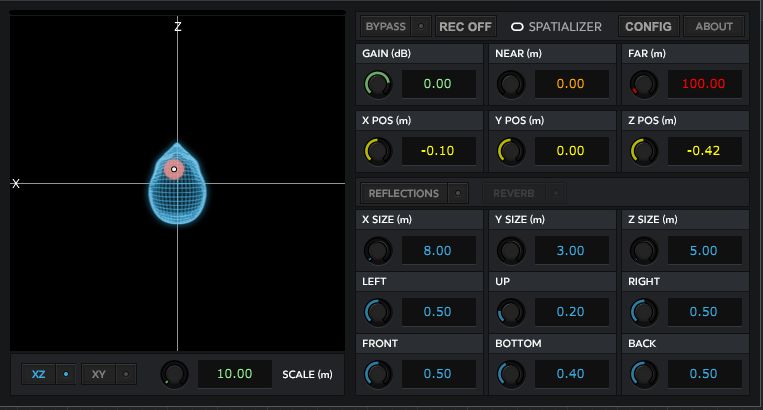763x410 pixels.
Task: Open the ABOUT page
Action: pyautogui.click(x=714, y=26)
